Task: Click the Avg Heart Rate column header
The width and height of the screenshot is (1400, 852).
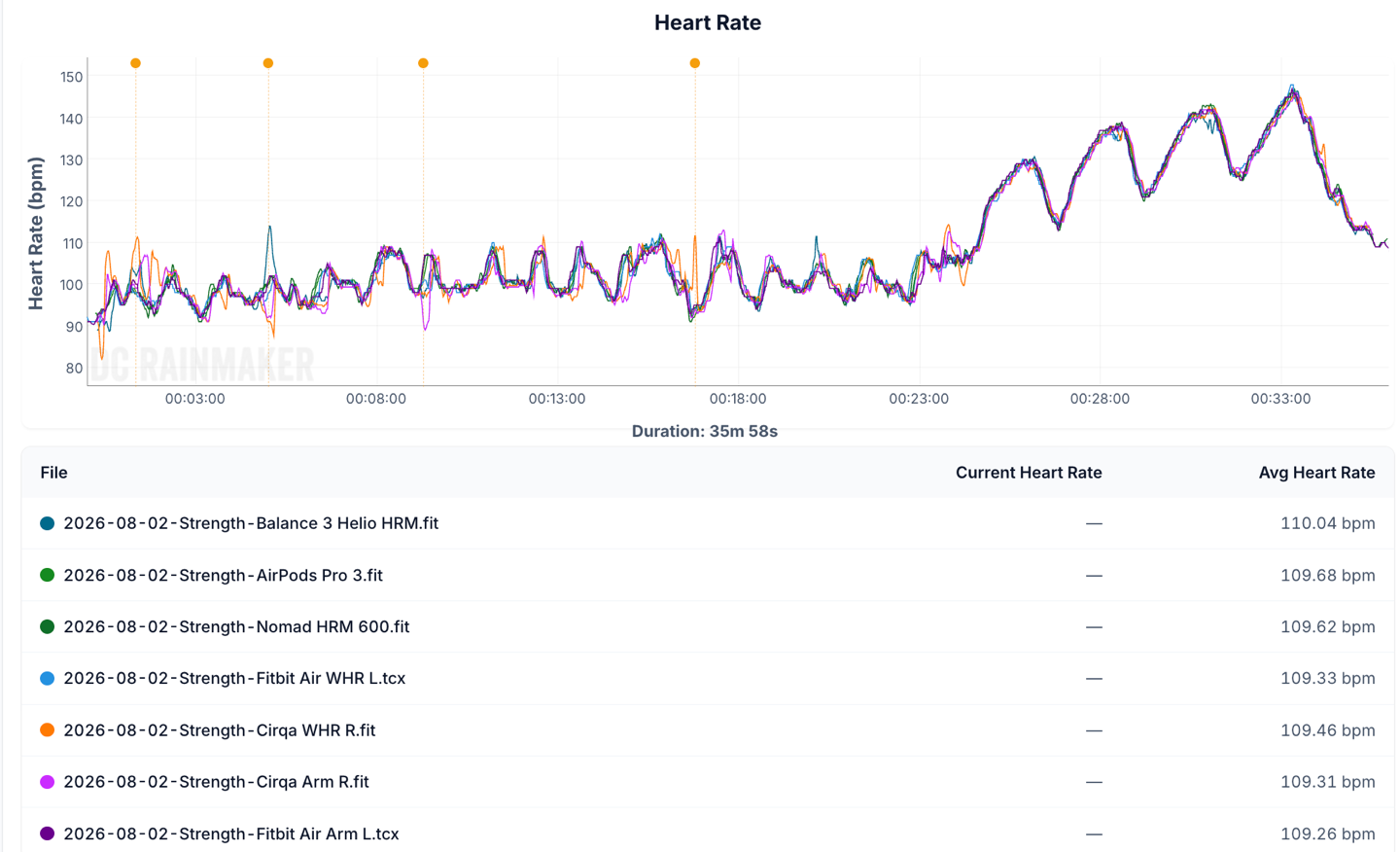Action: pyautogui.click(x=1316, y=473)
